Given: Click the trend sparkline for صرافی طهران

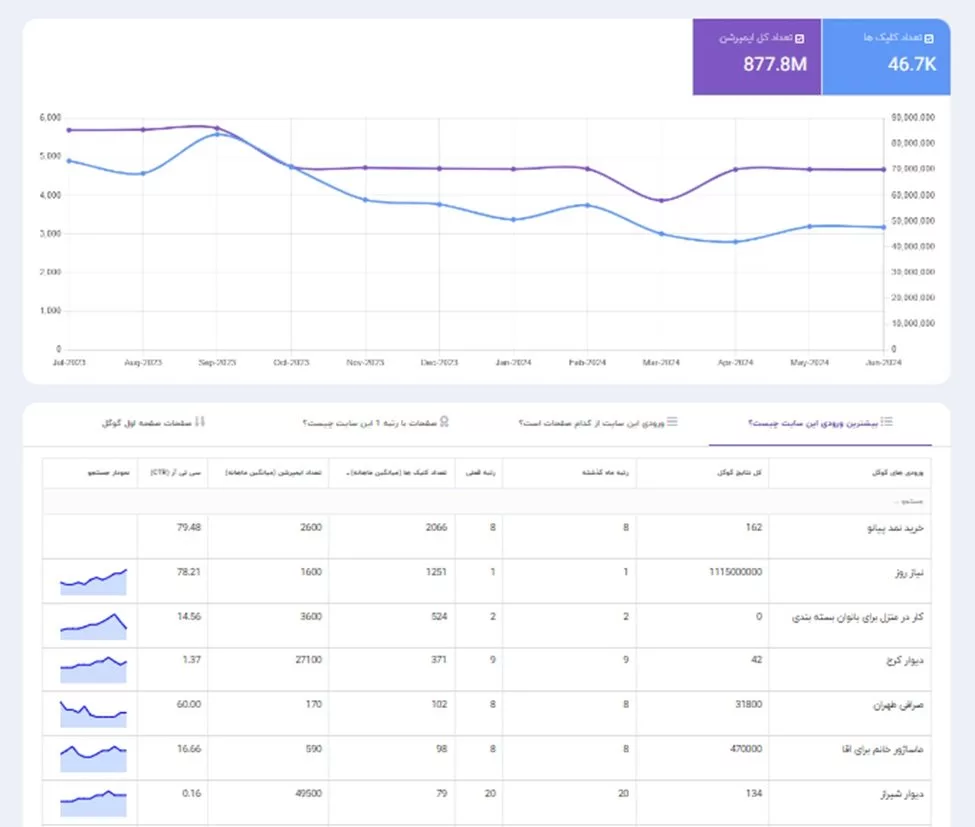Looking at the screenshot, I should pyautogui.click(x=93, y=714).
